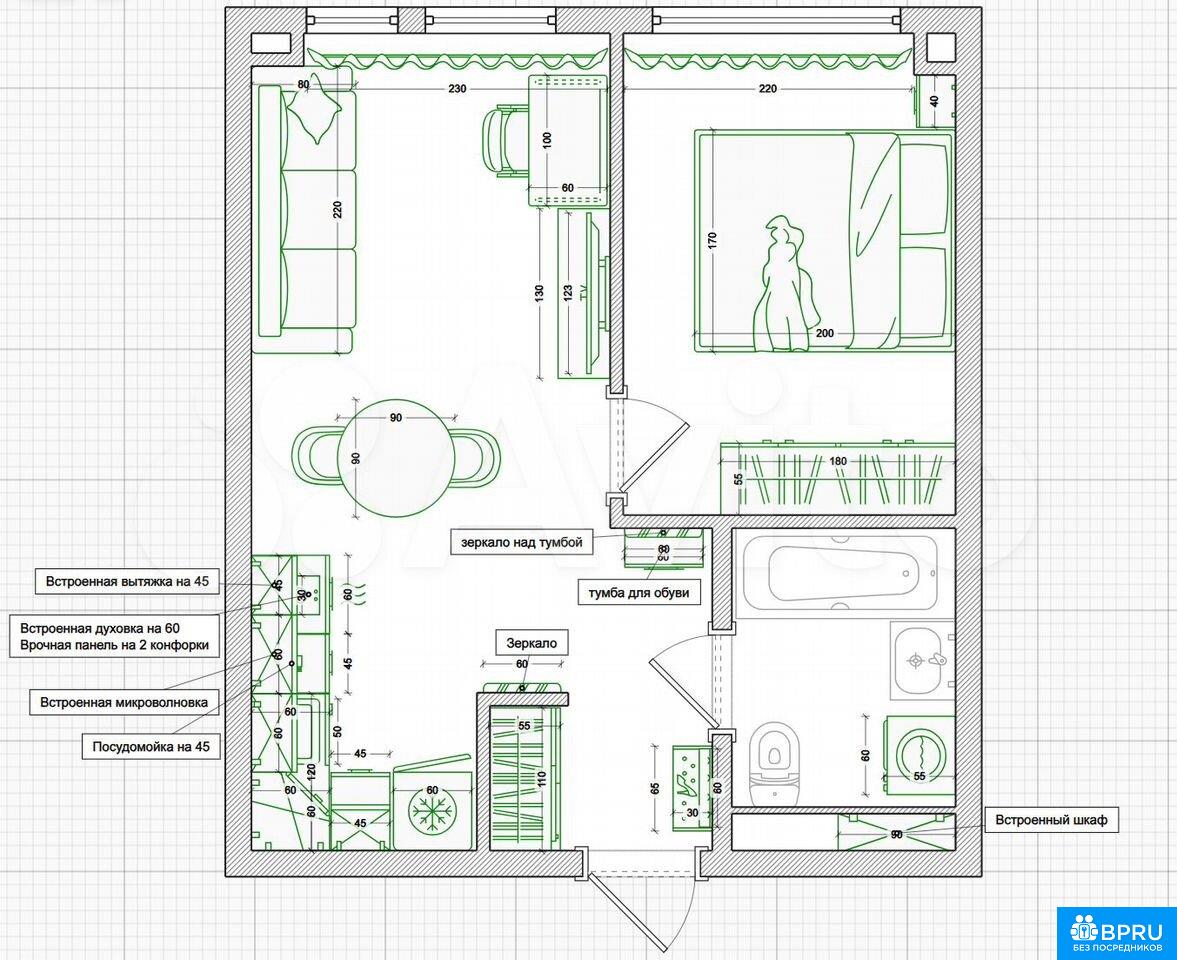Image resolution: width=1177 pixels, height=960 pixels.
Task: Select the bathtub symbol
Action: tap(843, 574)
